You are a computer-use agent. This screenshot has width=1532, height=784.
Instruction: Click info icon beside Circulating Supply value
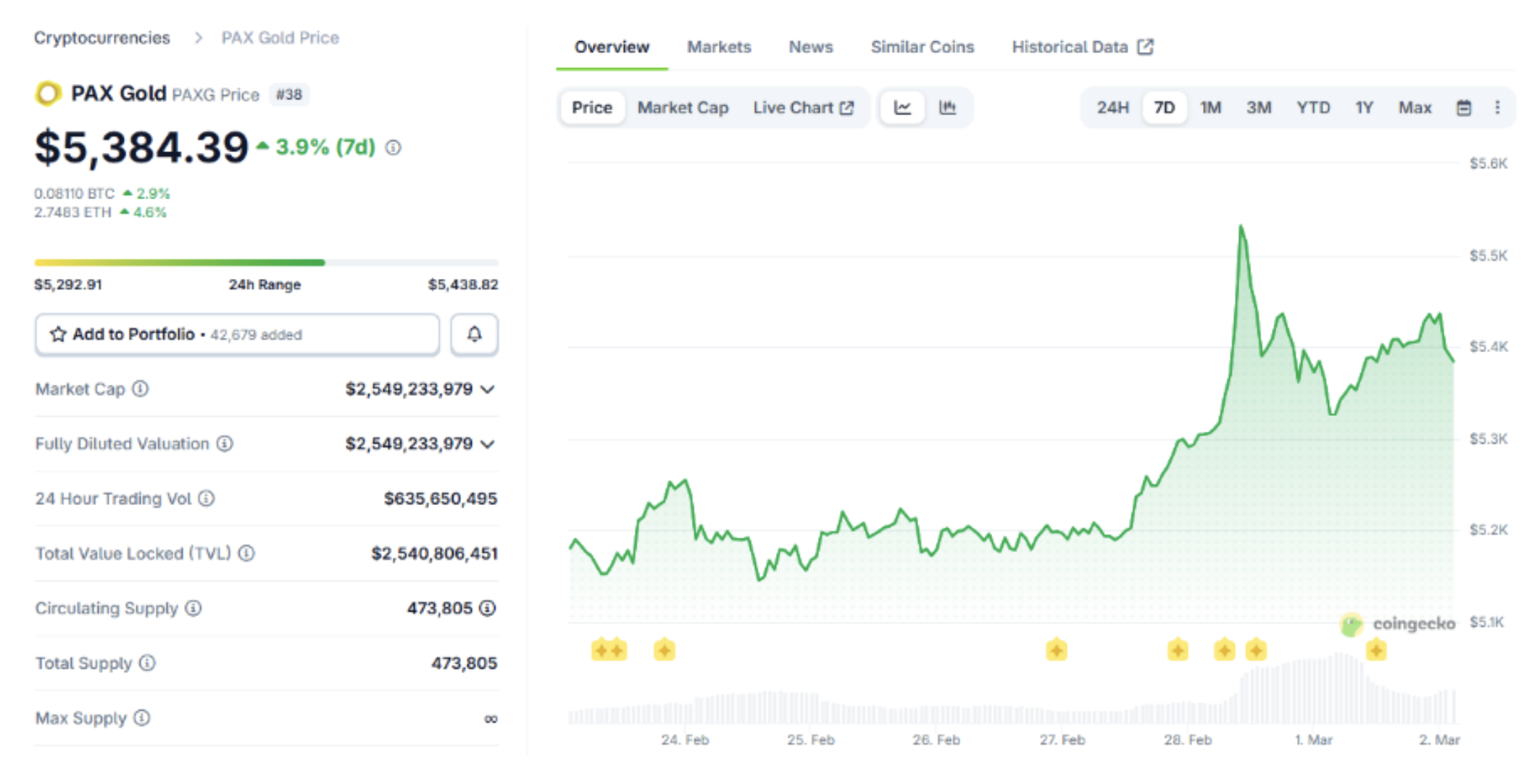(488, 608)
